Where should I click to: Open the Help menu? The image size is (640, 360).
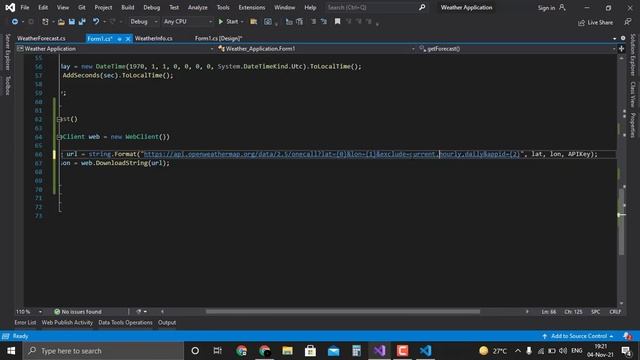pyautogui.click(x=310, y=7)
